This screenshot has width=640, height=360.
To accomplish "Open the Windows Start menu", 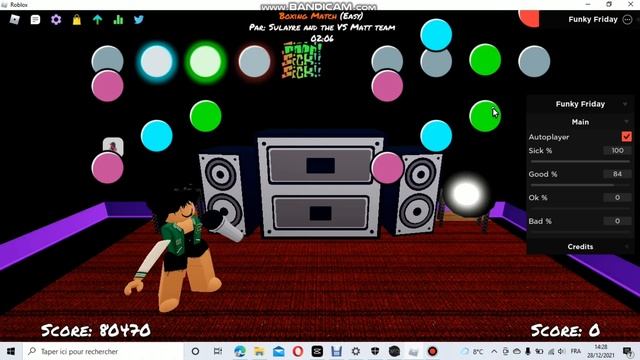I will [11, 351].
